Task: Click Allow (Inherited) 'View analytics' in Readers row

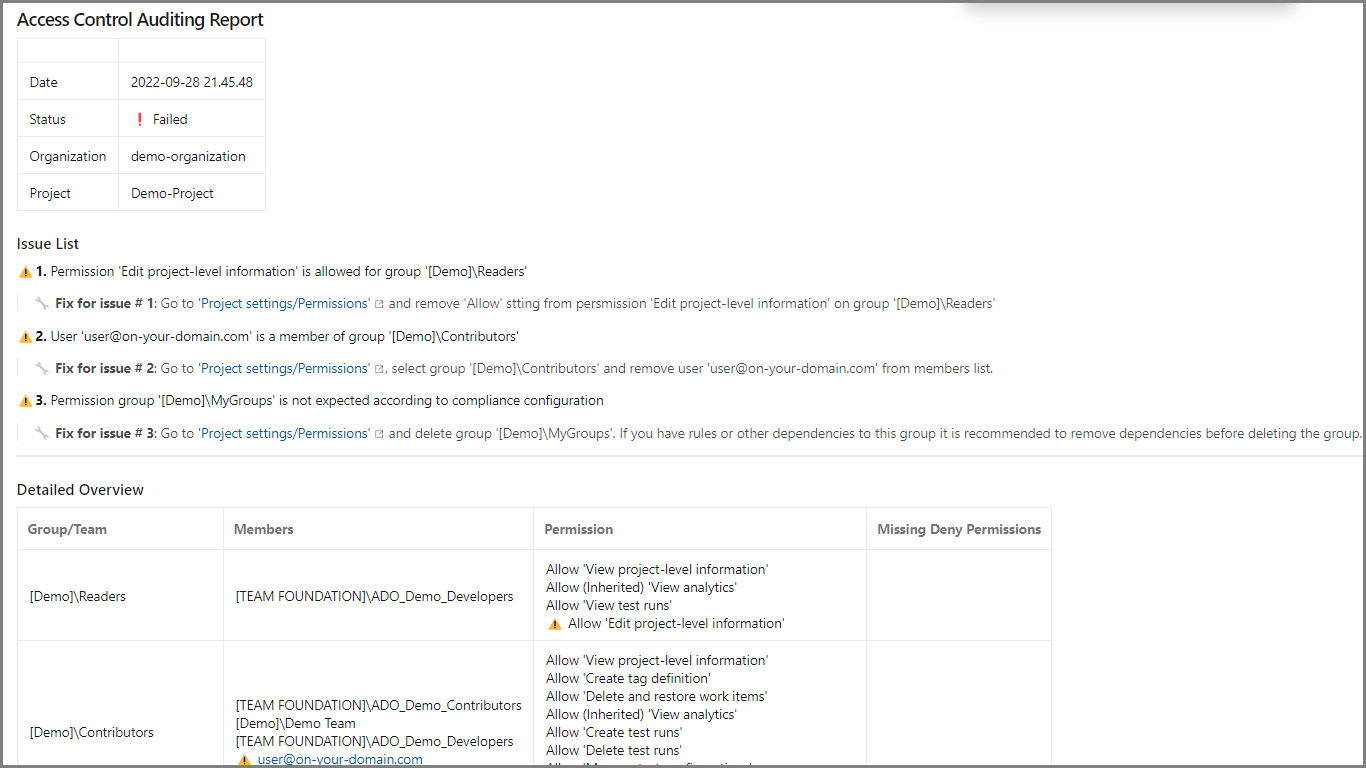Action: tap(641, 587)
